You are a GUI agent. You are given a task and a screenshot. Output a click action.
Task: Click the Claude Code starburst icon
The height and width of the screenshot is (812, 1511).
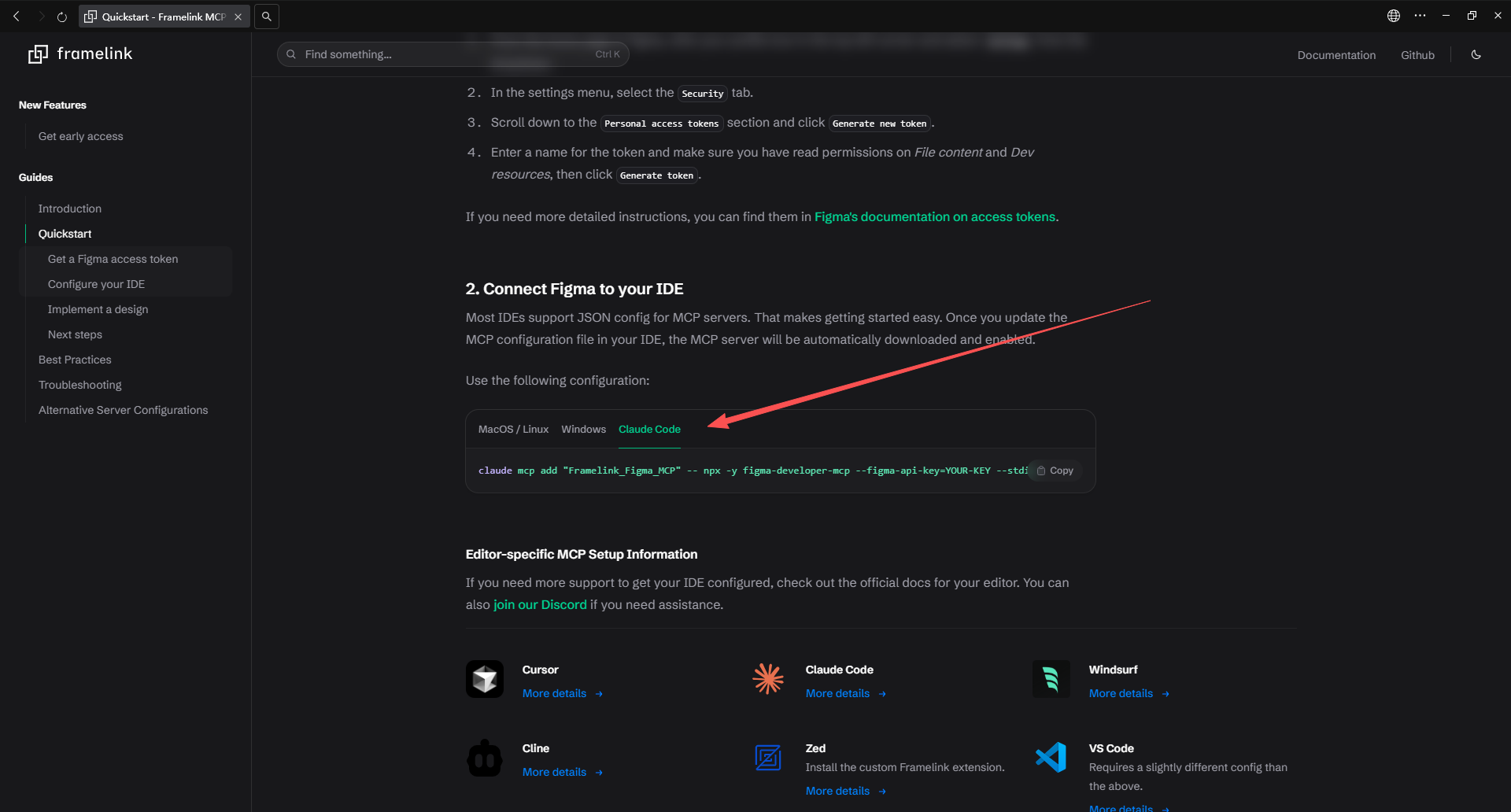tap(768, 679)
